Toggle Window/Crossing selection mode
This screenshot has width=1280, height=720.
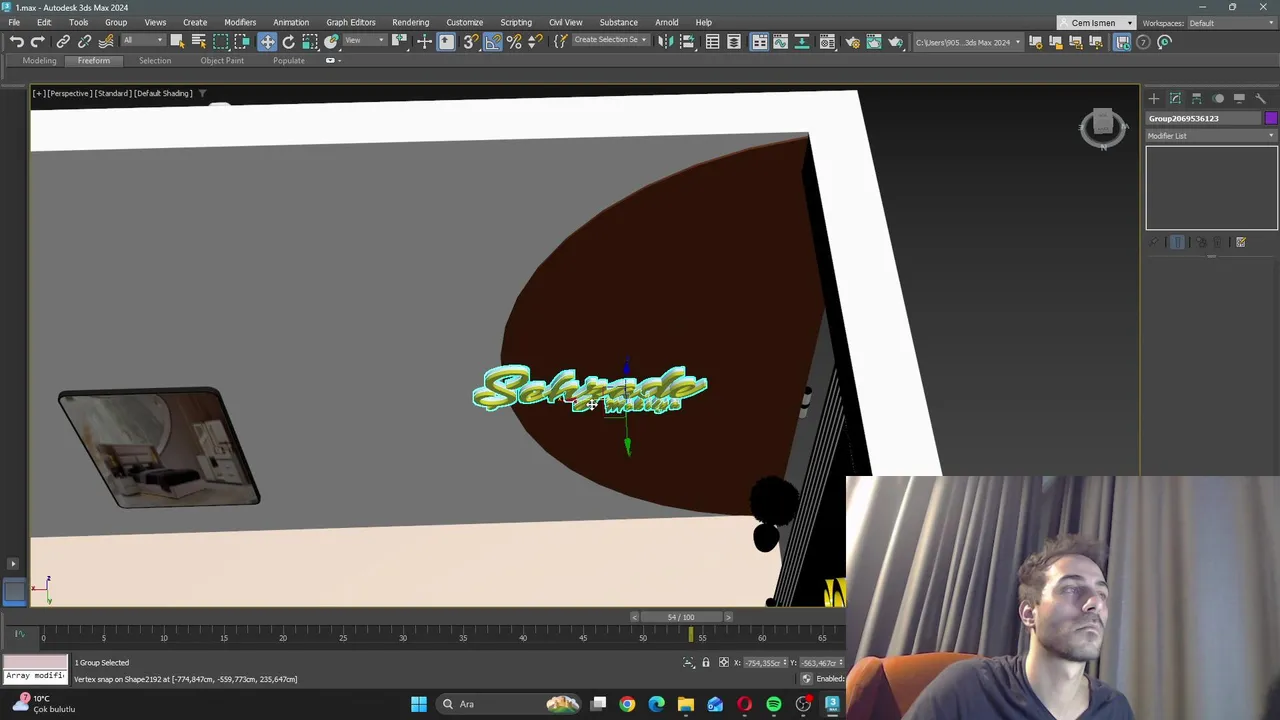242,41
